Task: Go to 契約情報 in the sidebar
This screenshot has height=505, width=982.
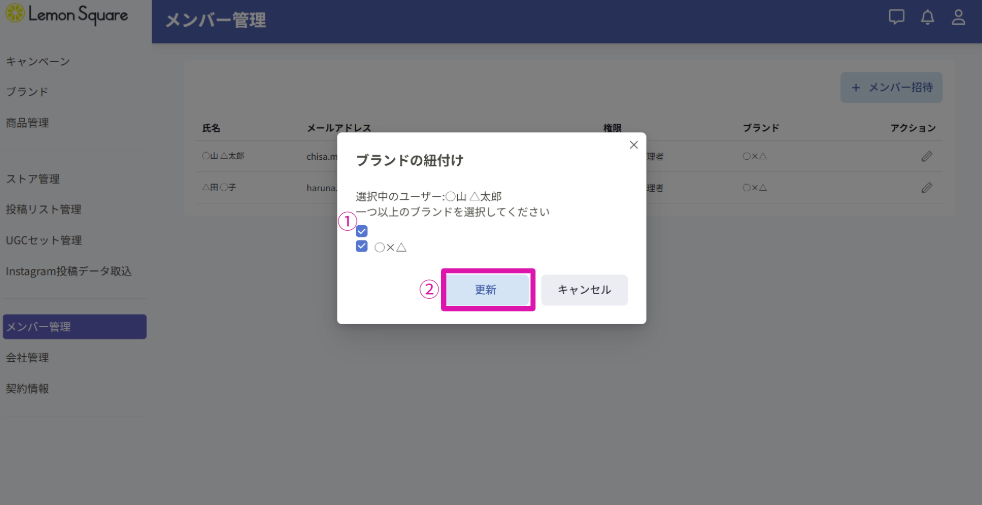Action: 27,388
